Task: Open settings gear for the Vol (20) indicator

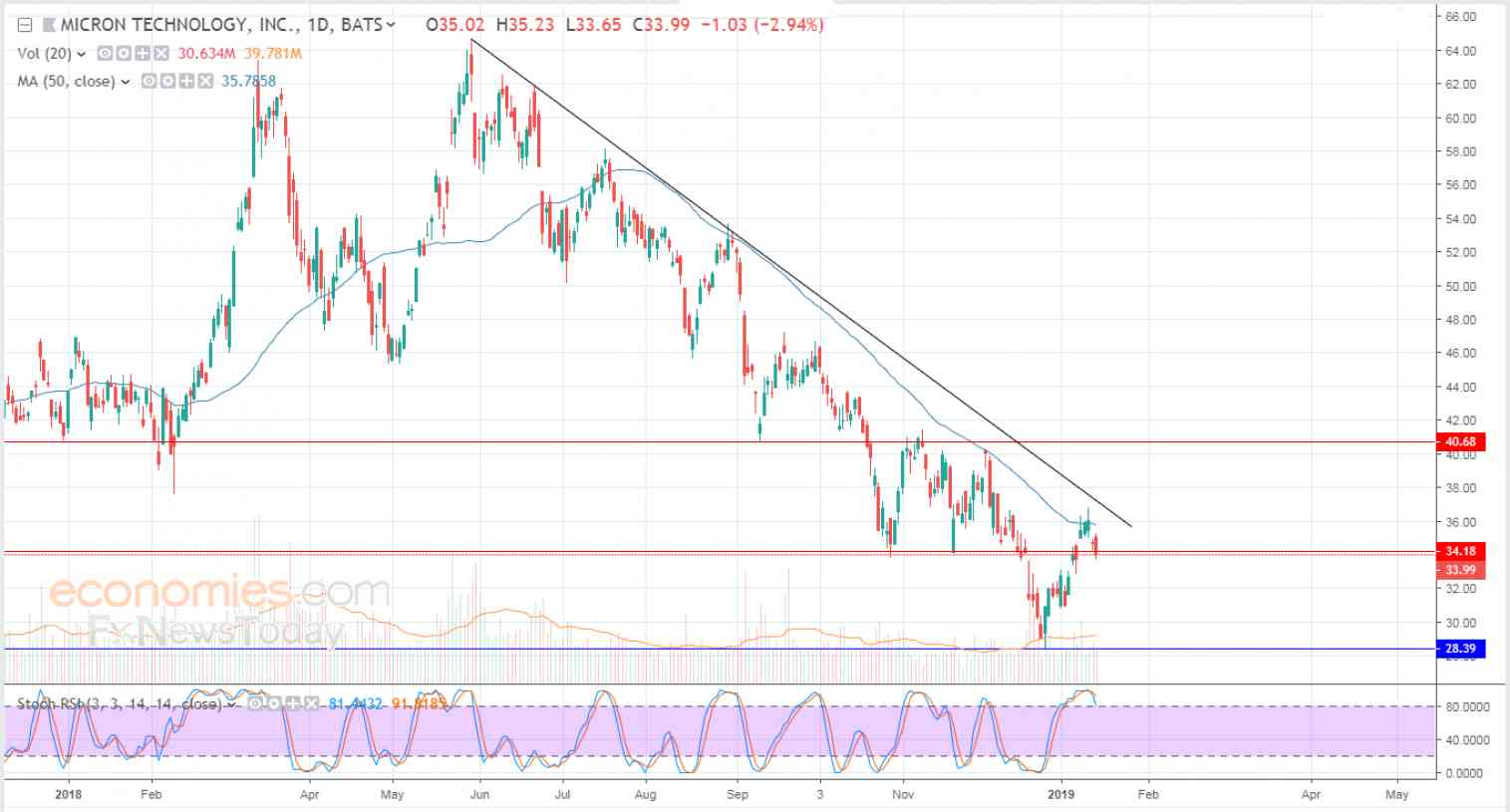Action: tap(124, 54)
